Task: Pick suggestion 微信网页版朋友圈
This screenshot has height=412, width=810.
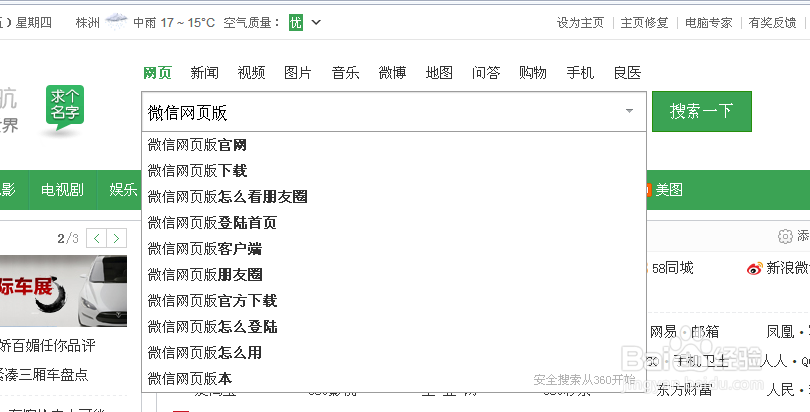Action: [394, 275]
